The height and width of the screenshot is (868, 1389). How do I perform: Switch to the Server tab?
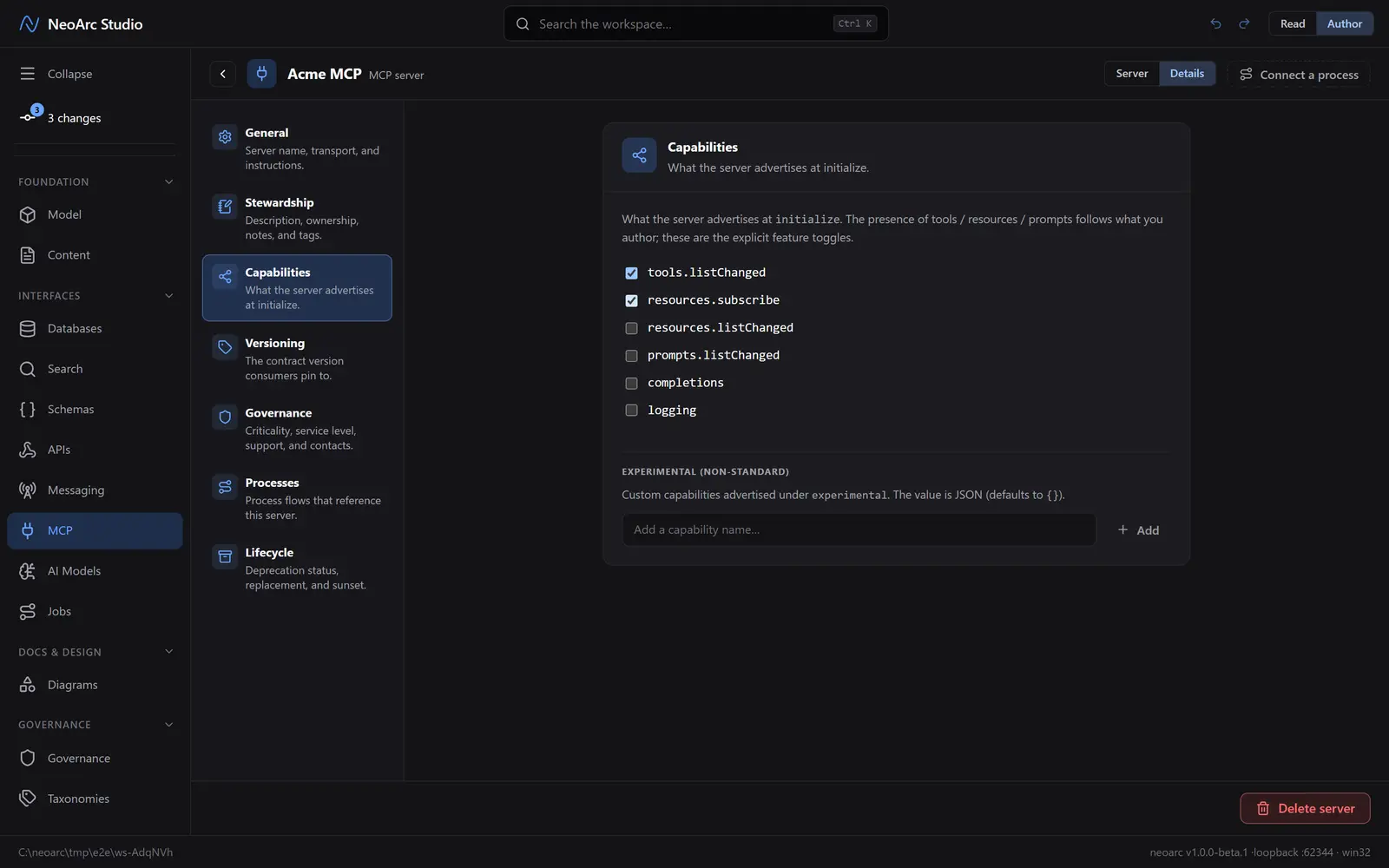tap(1132, 74)
